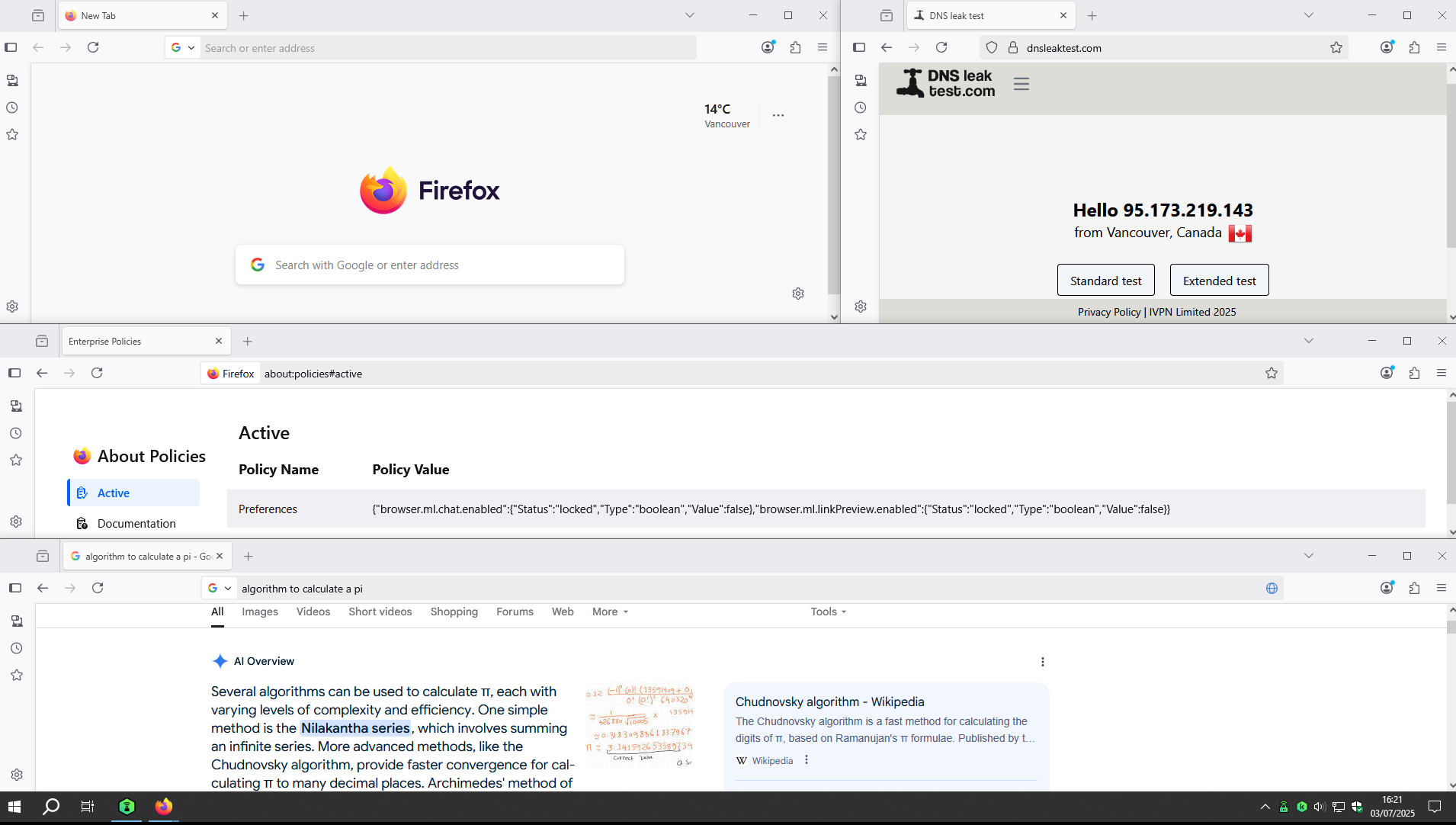Open history sidebar in Enterprise Policies window
The image size is (1456, 825).
coord(16,433)
